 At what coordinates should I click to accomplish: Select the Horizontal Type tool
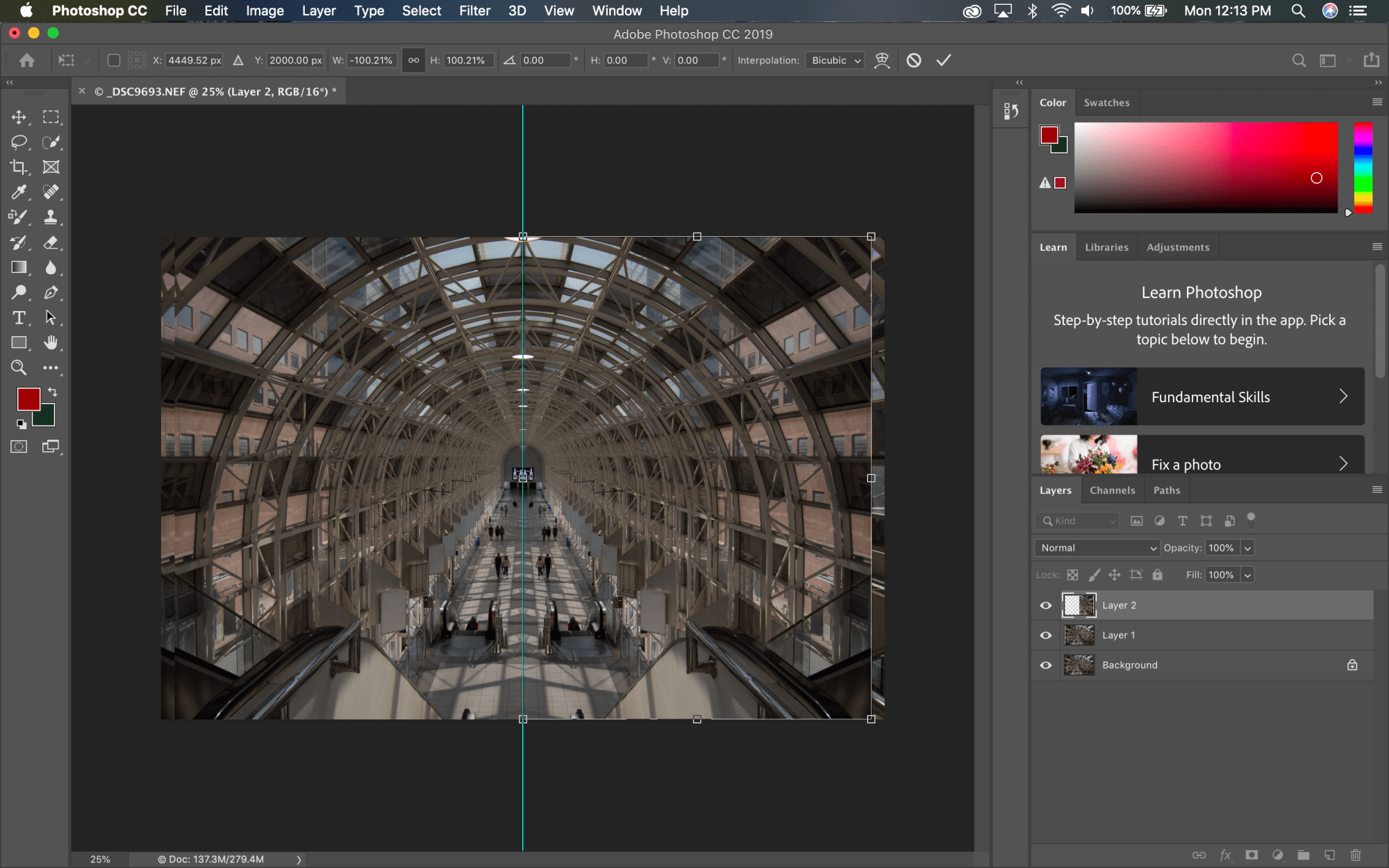click(19, 318)
